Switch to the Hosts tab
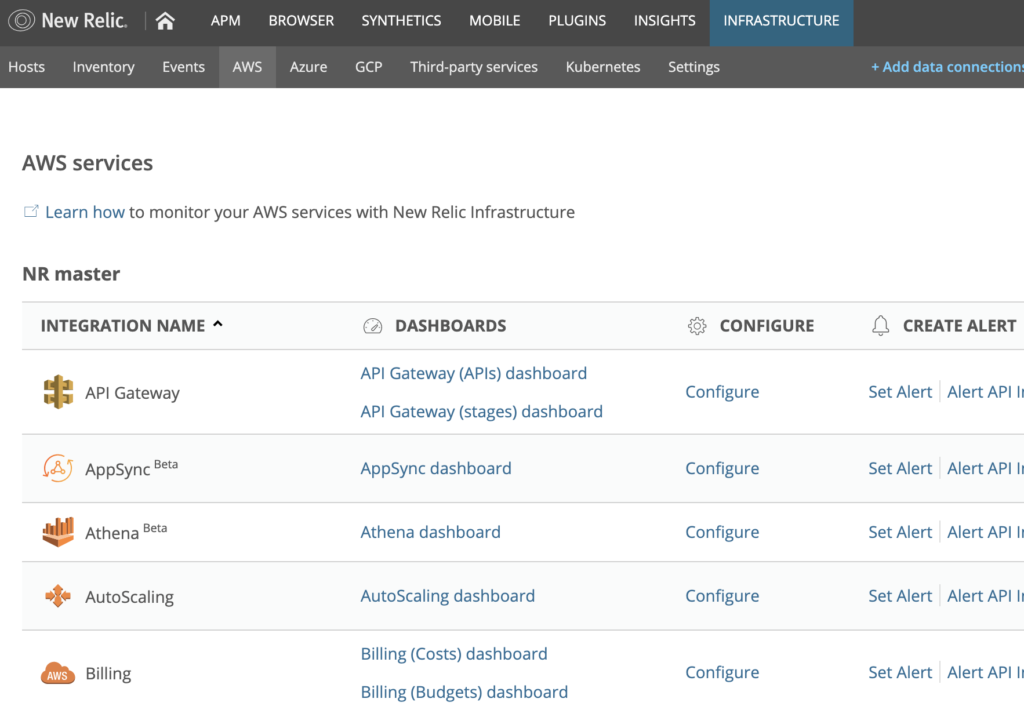1024x706 pixels. 26,67
